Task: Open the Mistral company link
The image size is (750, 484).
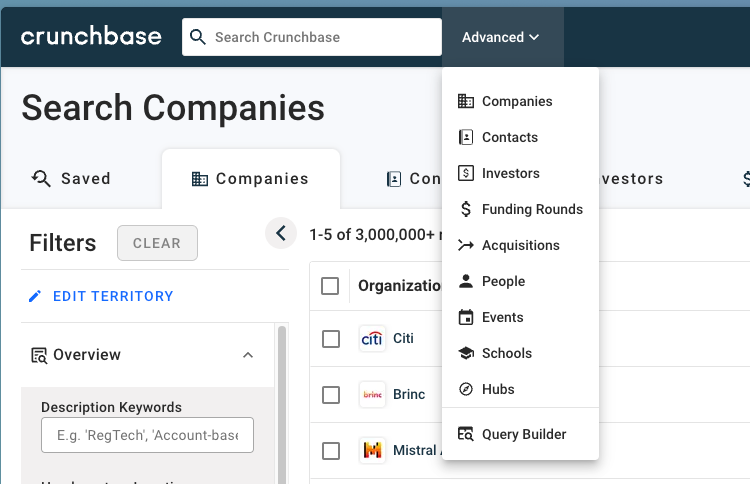Action: [417, 450]
